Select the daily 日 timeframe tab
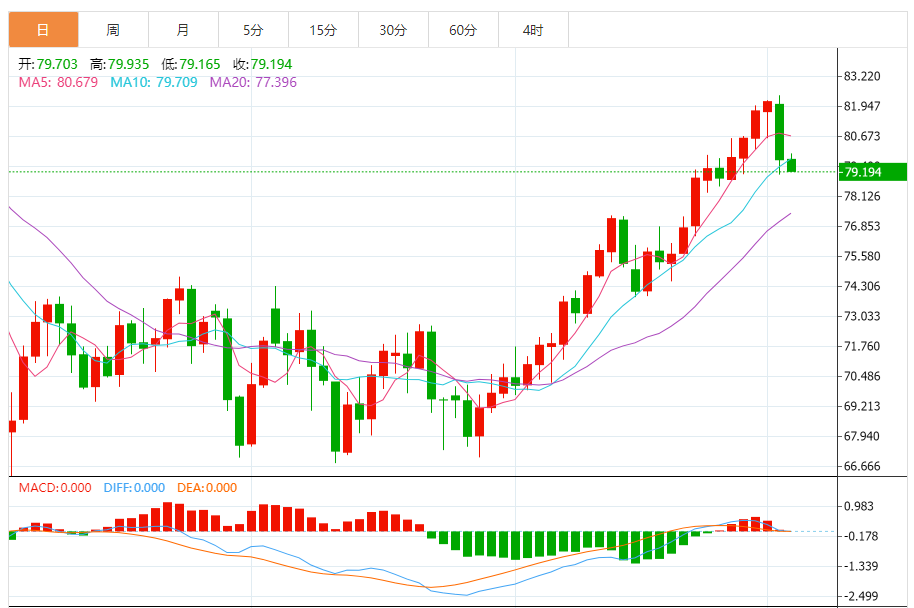914x608 pixels. [43, 30]
